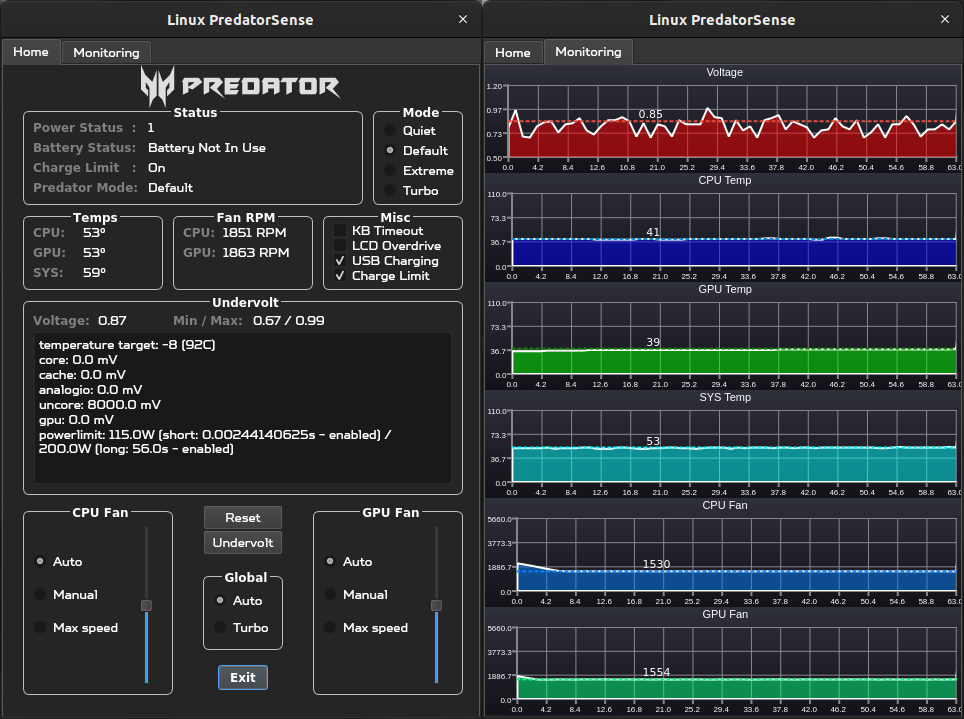Image resolution: width=964 pixels, height=719 pixels.
Task: Set CPU Fan to Auto
Action: pos(40,561)
